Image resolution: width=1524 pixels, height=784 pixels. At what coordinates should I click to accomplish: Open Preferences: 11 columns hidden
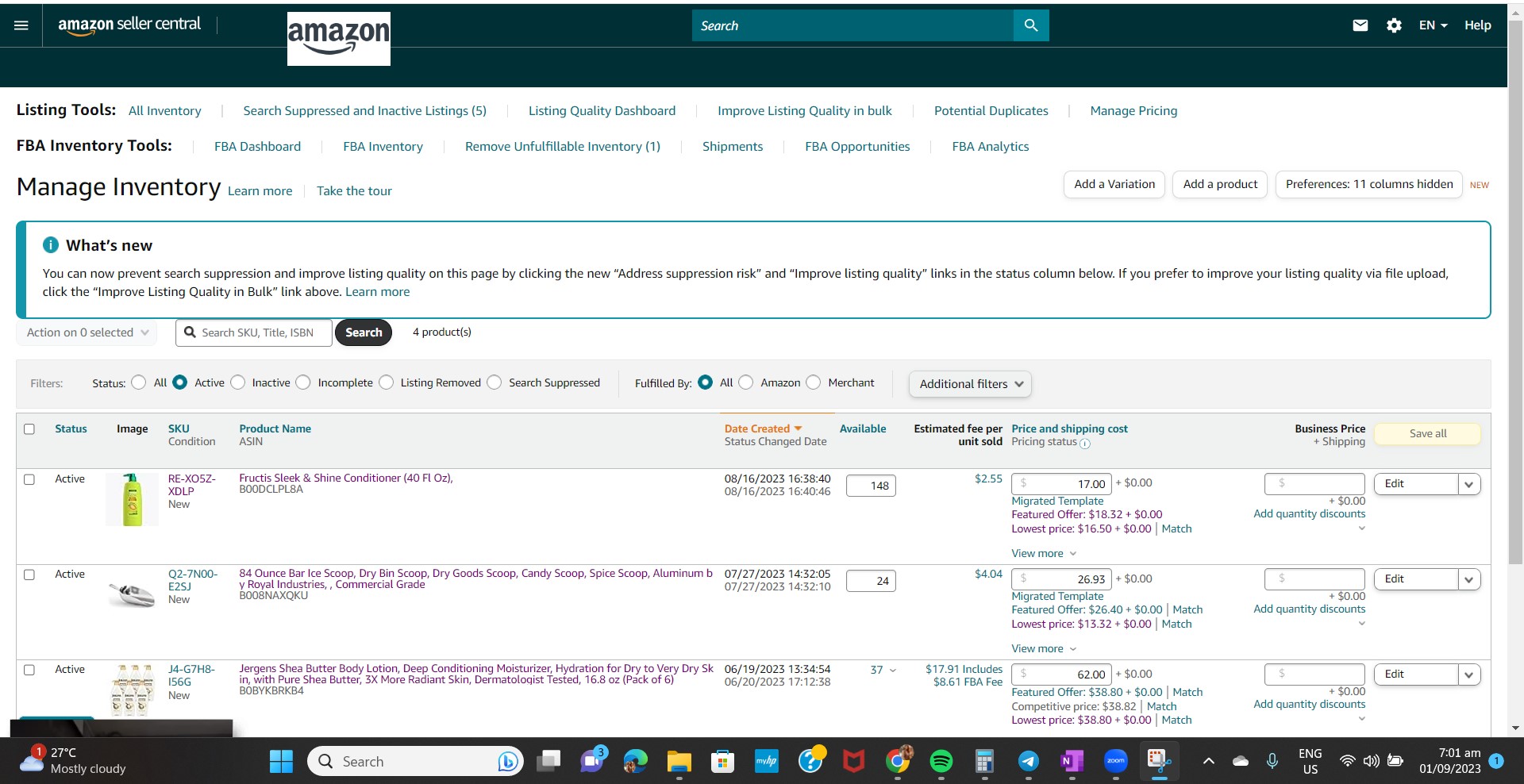tap(1369, 184)
